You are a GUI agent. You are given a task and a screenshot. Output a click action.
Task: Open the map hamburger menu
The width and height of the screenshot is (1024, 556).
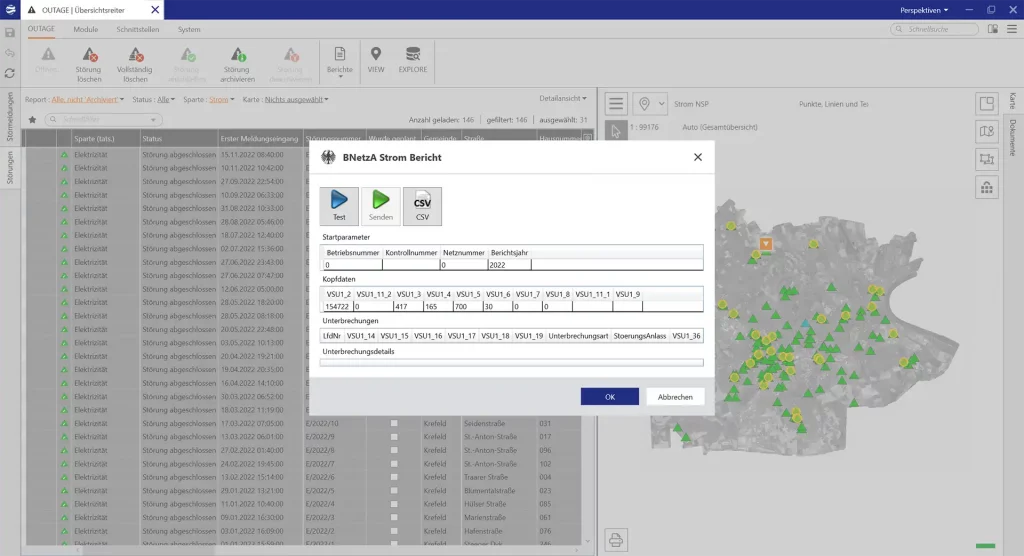click(x=615, y=104)
